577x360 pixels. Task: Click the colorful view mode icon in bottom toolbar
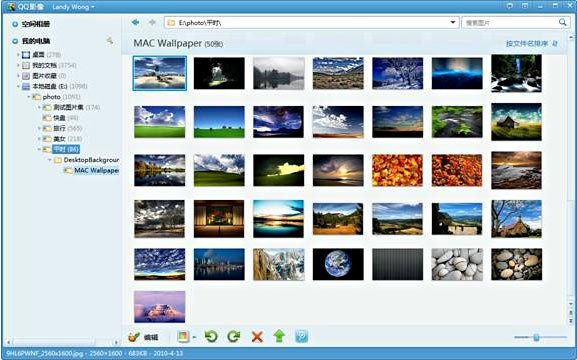183,336
